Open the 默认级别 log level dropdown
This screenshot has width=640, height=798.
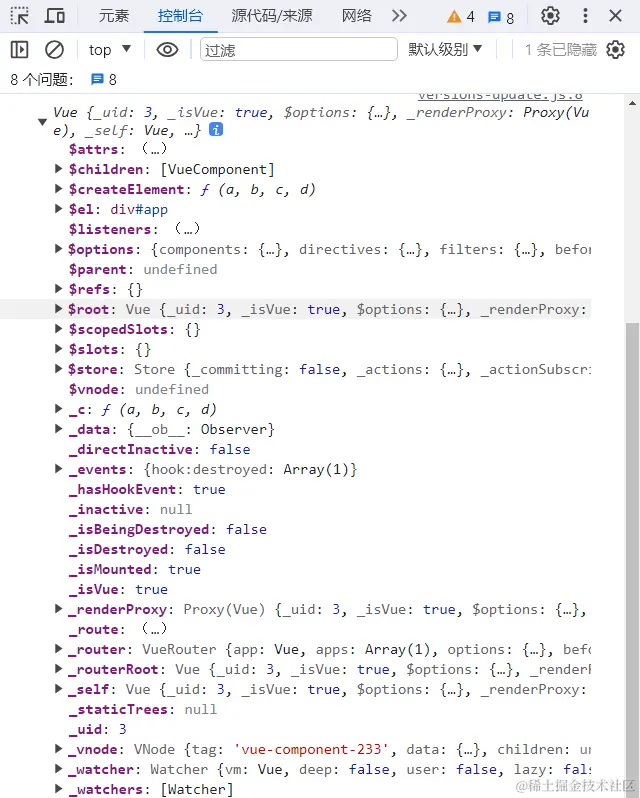click(x=445, y=50)
